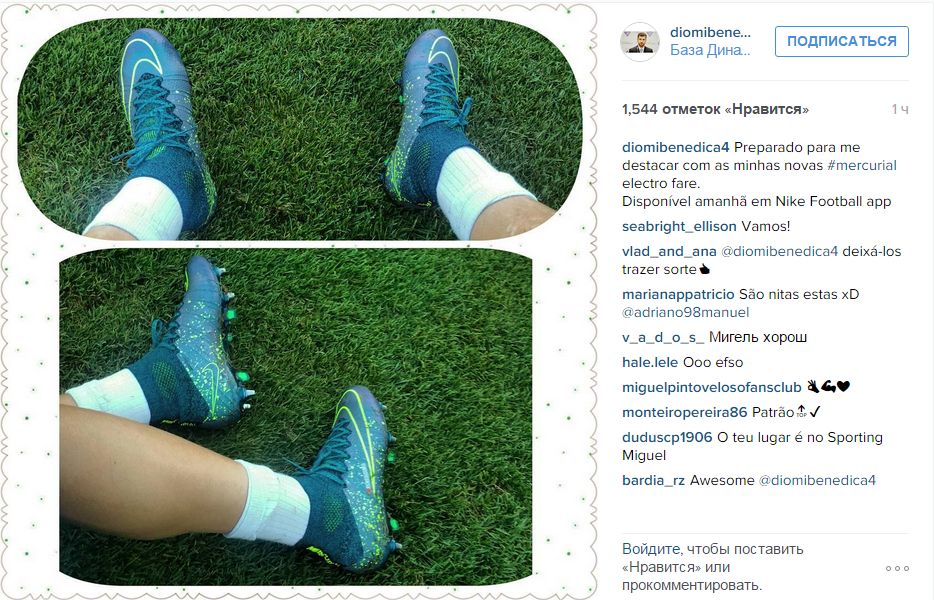Open hale.lele's profile
The height and width of the screenshot is (600, 934).
click(650, 362)
